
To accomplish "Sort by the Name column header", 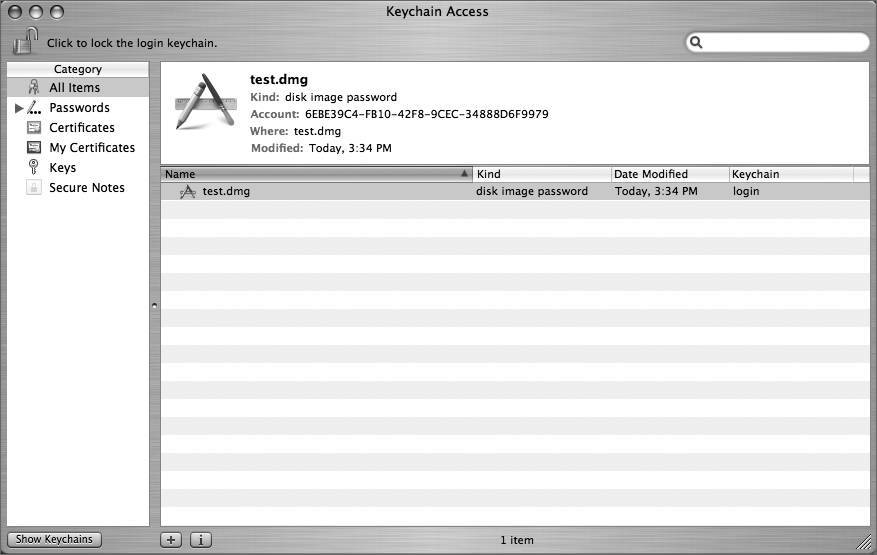I will click(x=317, y=174).
